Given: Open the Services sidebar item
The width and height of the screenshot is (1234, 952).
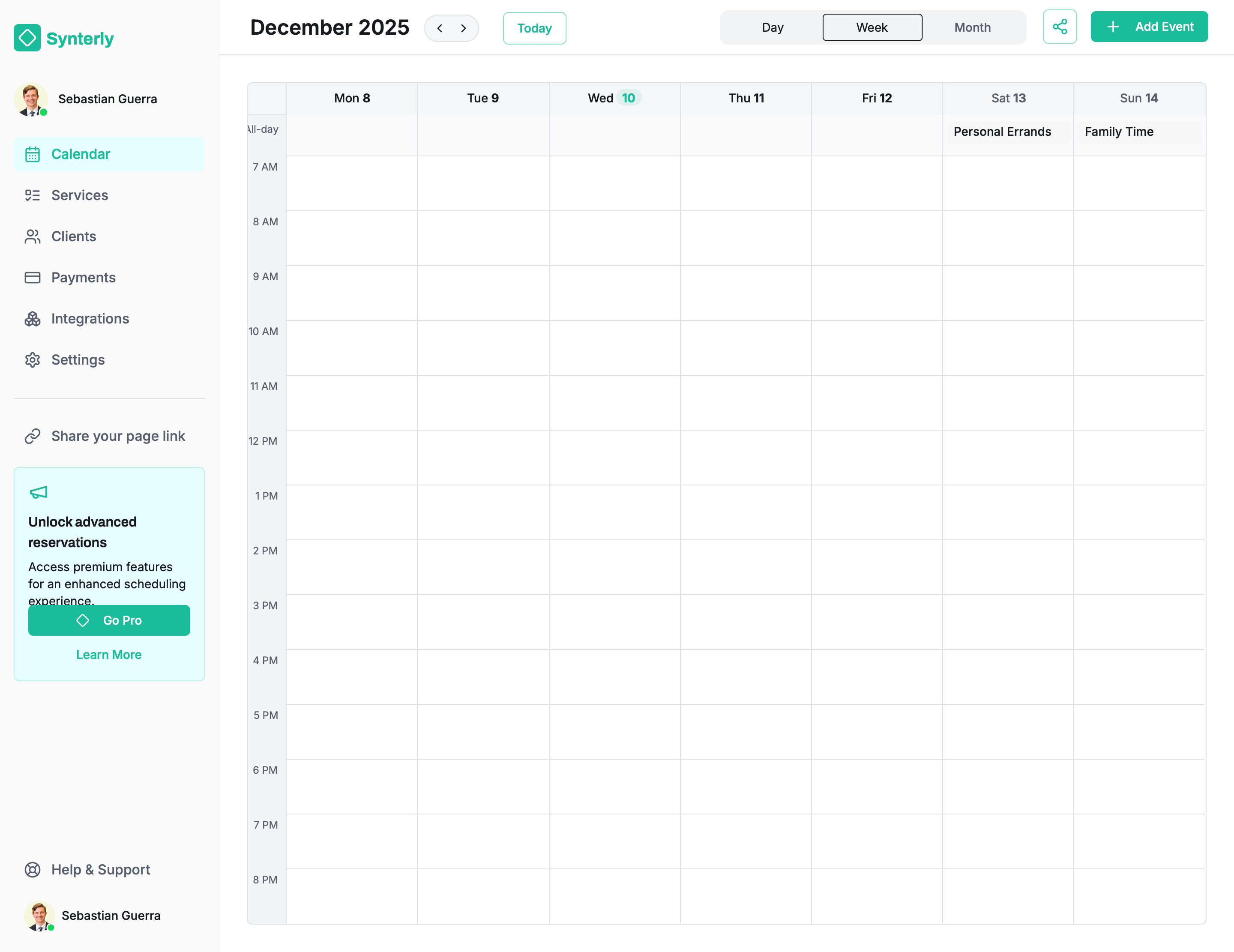Looking at the screenshot, I should pos(79,195).
